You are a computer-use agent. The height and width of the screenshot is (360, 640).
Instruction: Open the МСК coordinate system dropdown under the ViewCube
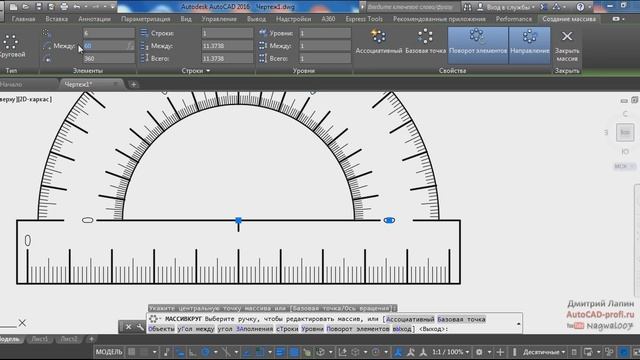pyautogui.click(x=624, y=166)
